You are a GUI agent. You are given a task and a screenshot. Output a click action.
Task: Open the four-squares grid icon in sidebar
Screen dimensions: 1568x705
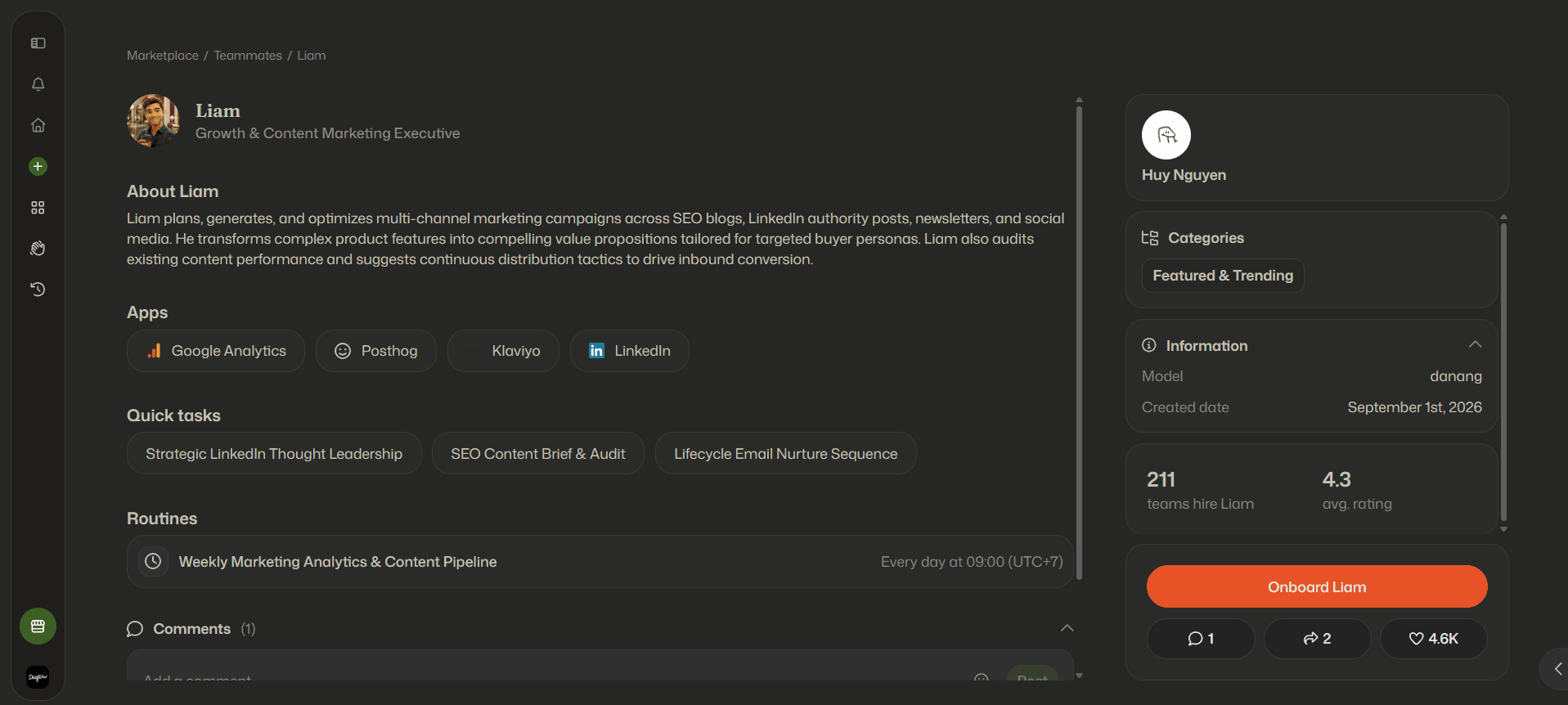coord(38,208)
